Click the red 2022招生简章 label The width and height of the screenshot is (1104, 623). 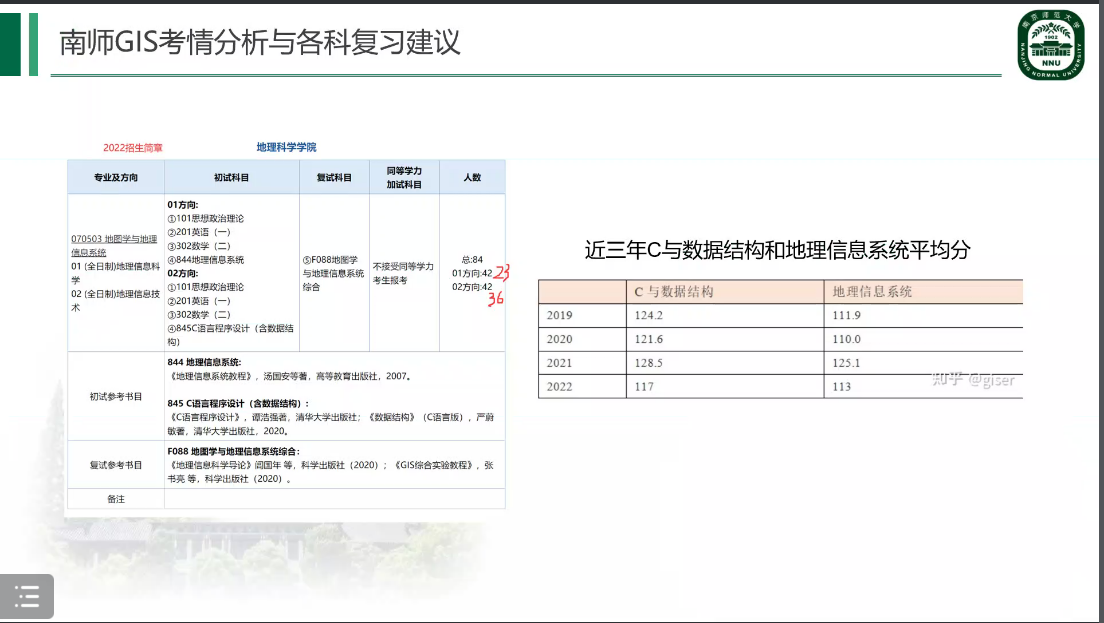click(x=133, y=148)
